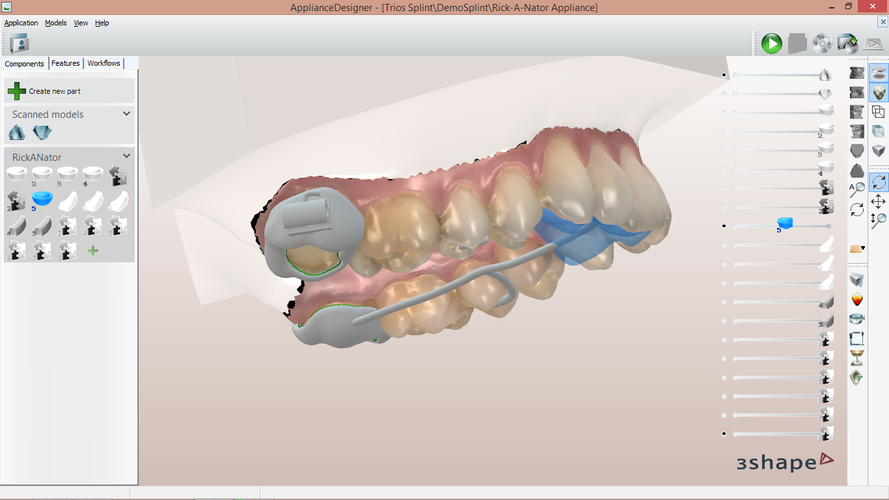Toggle visibility dot for lower jaw slider row
889x500 pixels.
[x=724, y=94]
